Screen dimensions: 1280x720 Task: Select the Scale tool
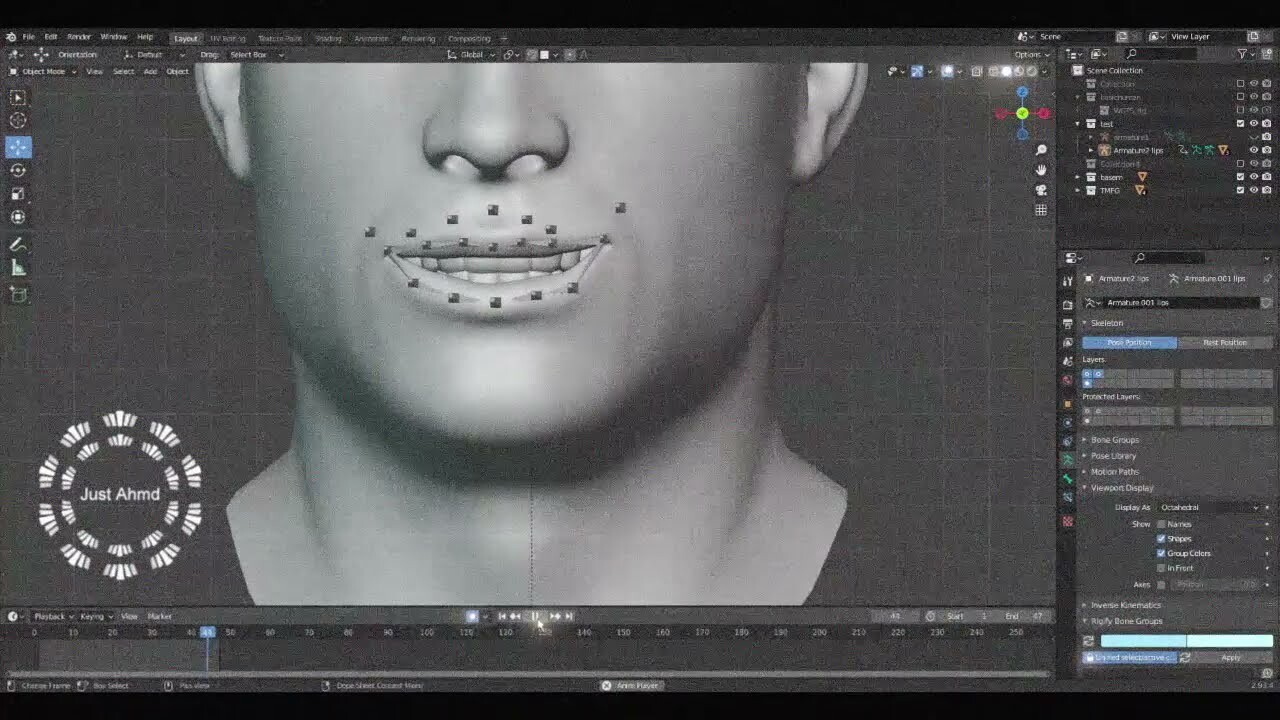point(17,194)
